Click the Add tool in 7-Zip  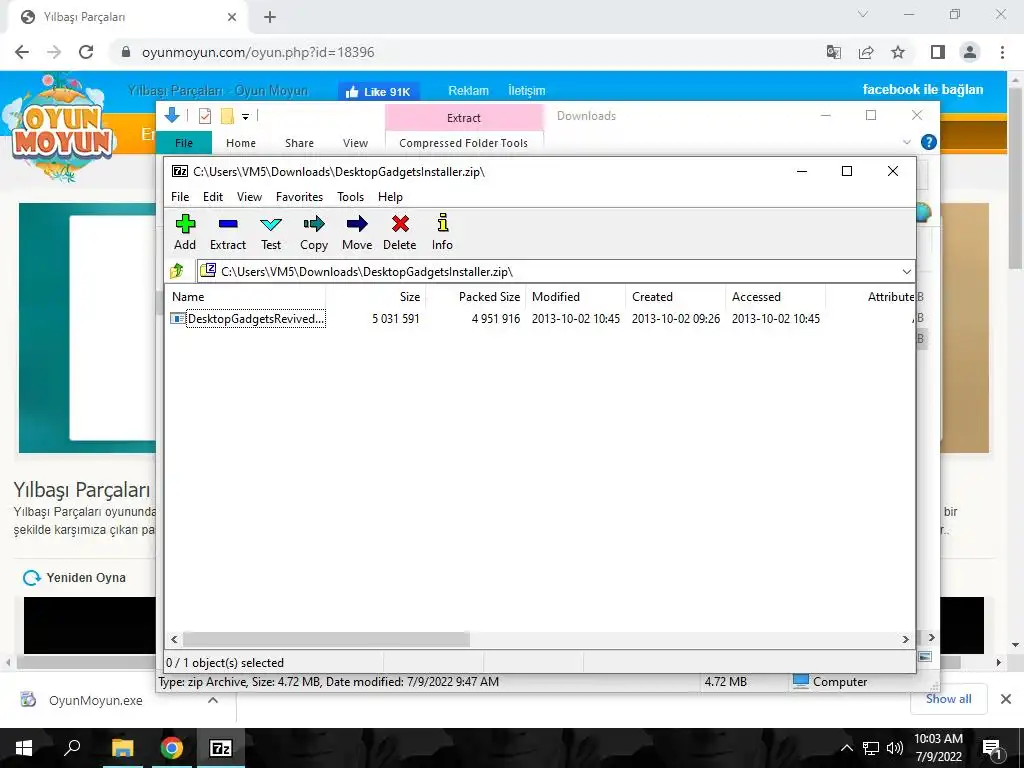185,232
